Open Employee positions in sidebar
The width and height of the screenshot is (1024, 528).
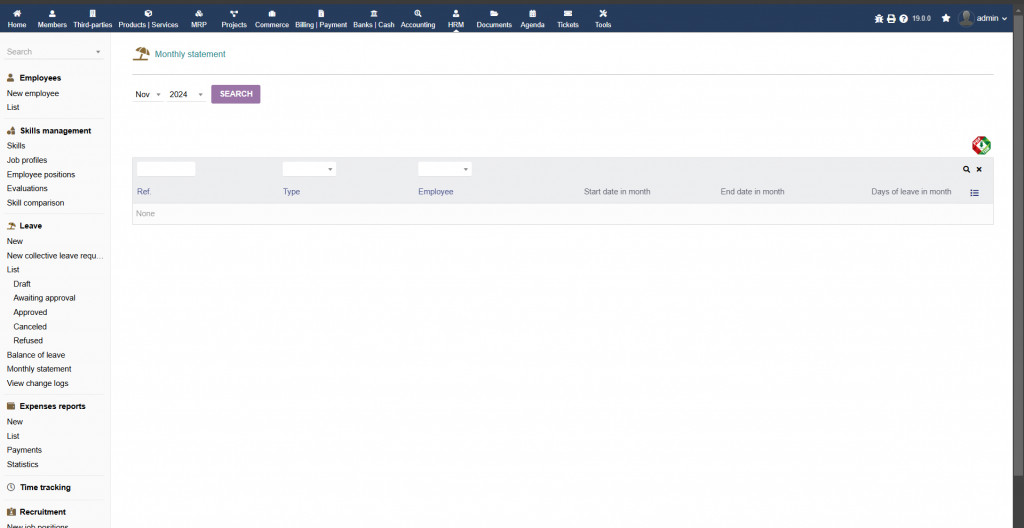(x=40, y=174)
